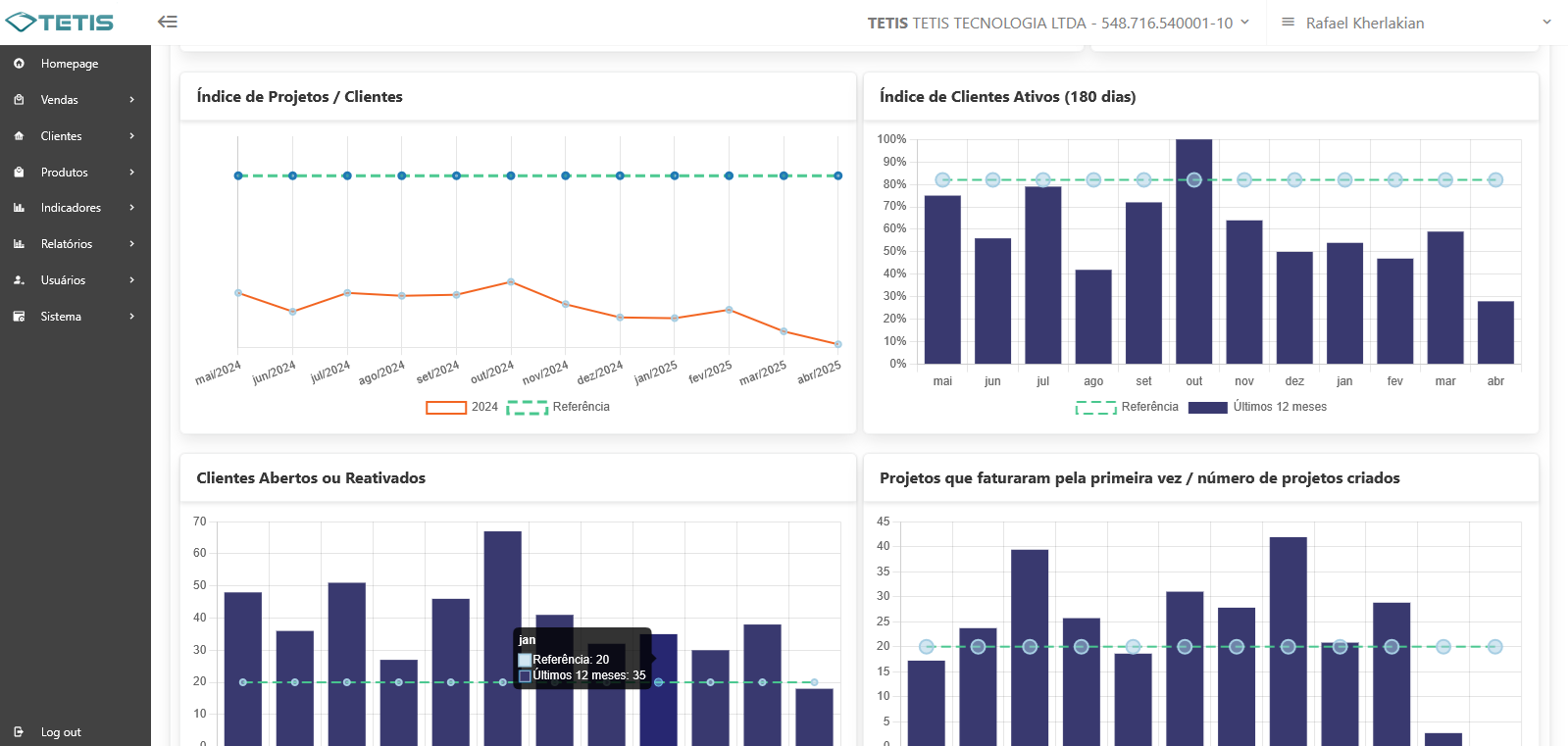This screenshot has height=746, width=1568.
Task: Click the Log out icon
Action: (19, 732)
